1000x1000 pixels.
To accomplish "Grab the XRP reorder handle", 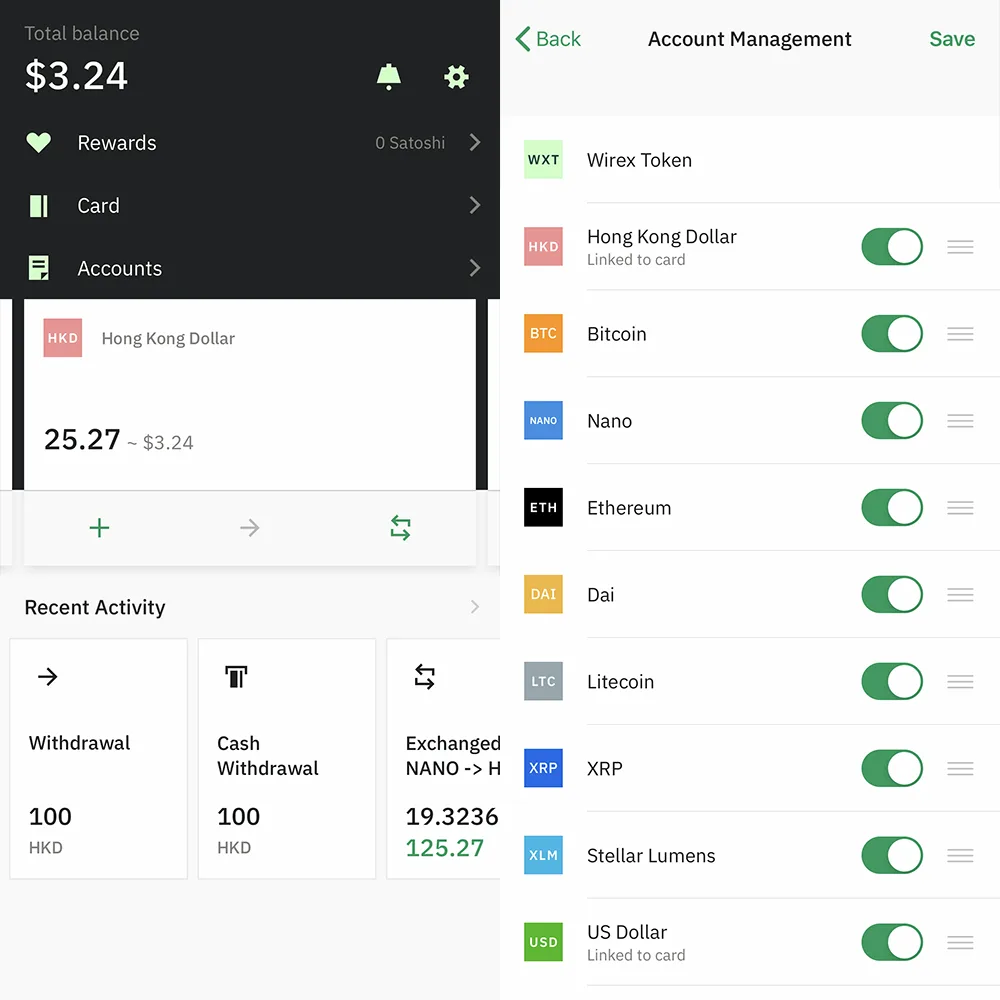I will [x=960, y=768].
